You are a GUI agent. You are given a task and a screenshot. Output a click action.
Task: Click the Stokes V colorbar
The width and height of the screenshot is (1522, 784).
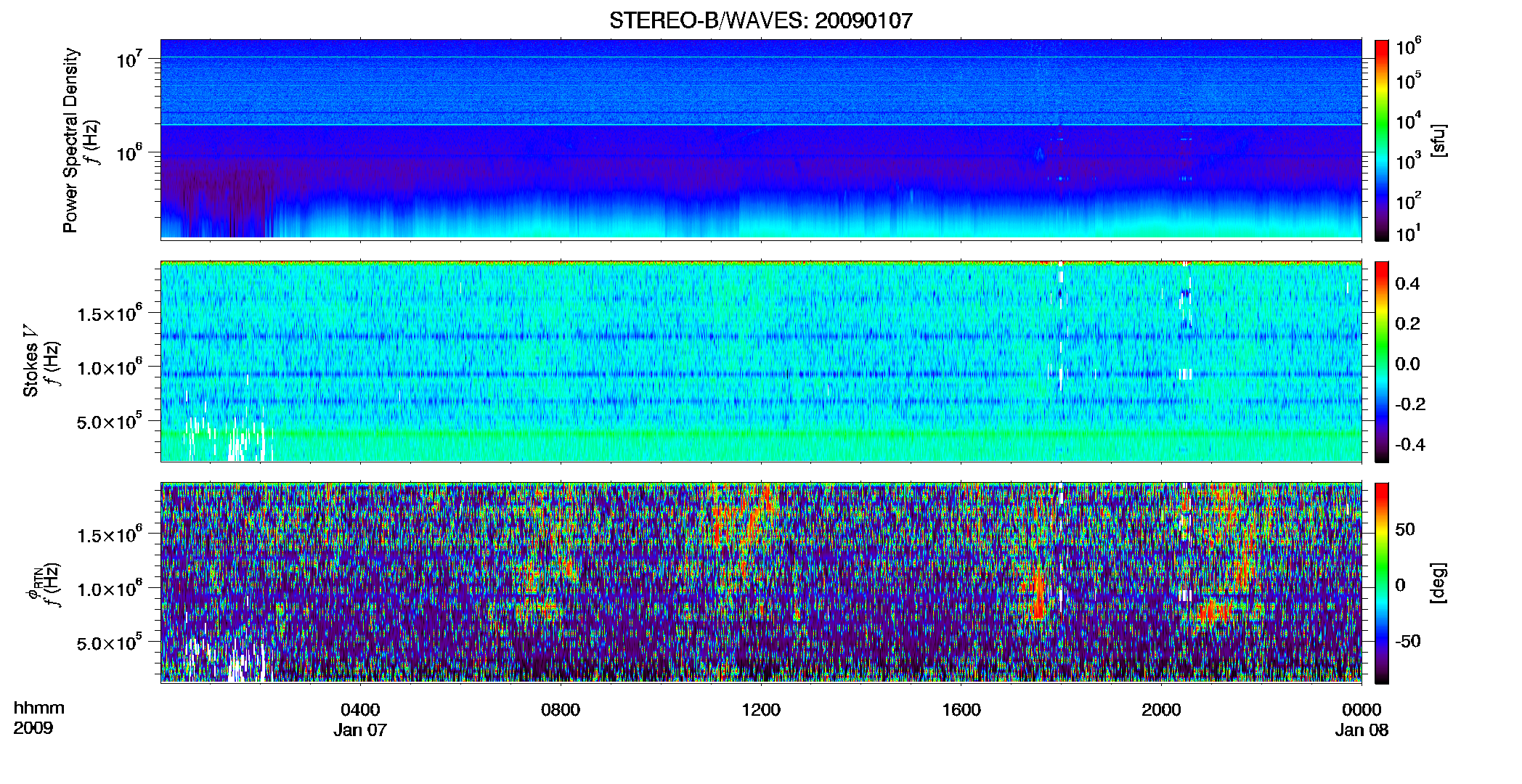click(1382, 362)
